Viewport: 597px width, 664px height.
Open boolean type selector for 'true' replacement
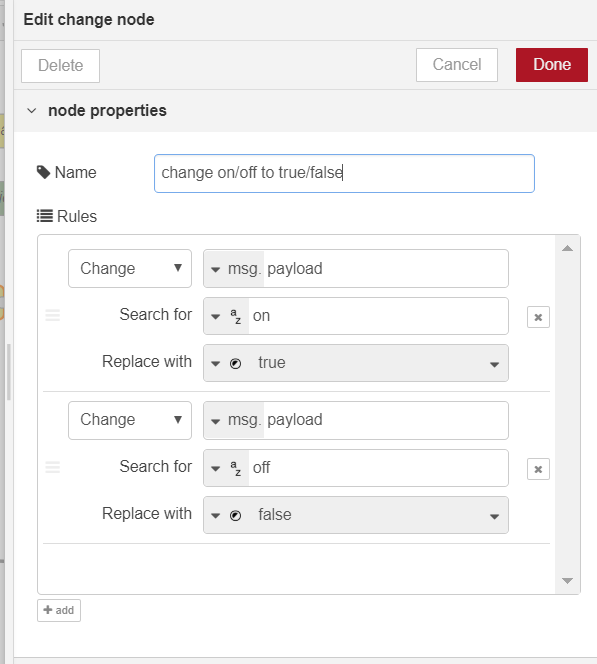tap(226, 363)
